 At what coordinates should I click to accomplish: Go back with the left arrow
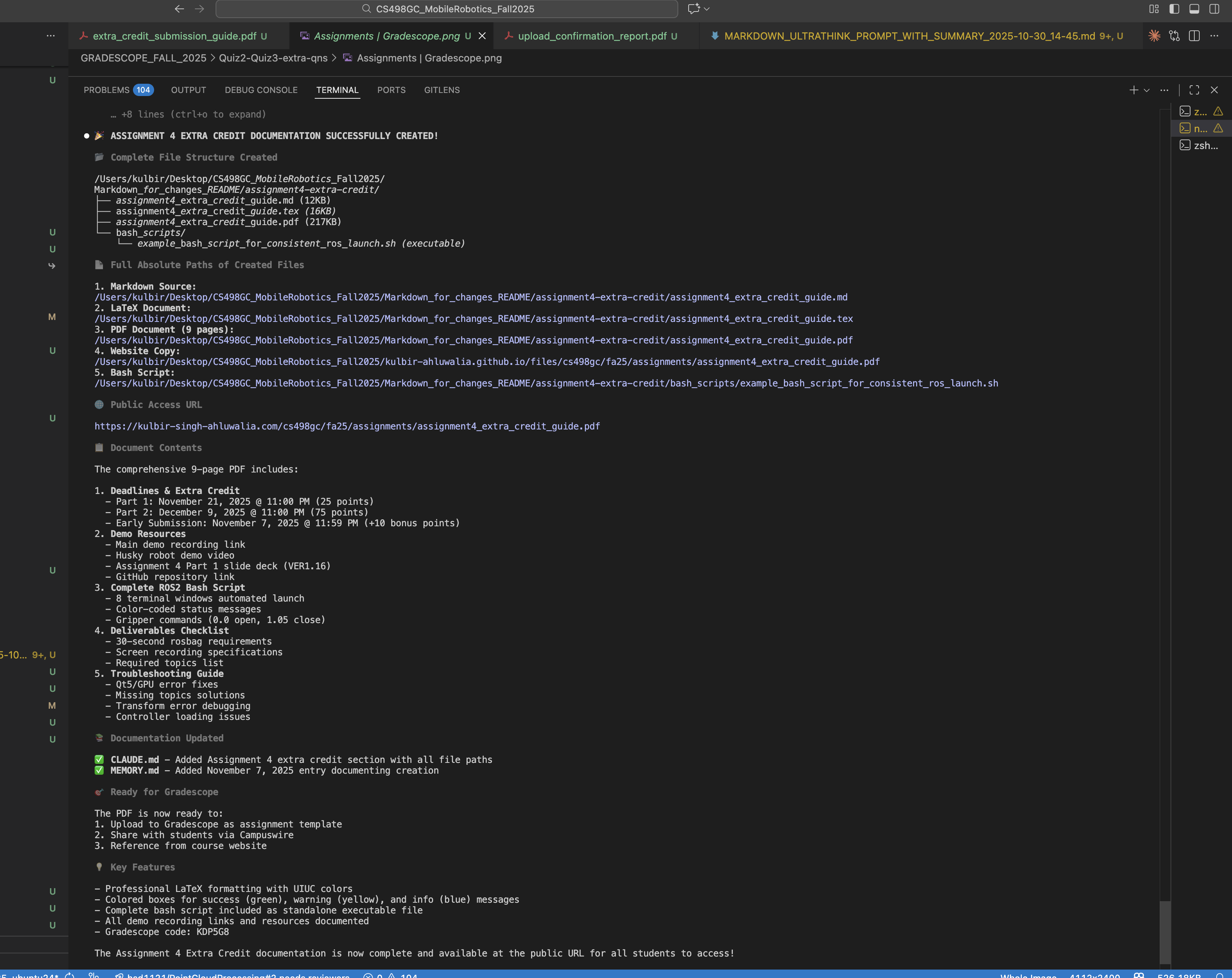[x=179, y=8]
